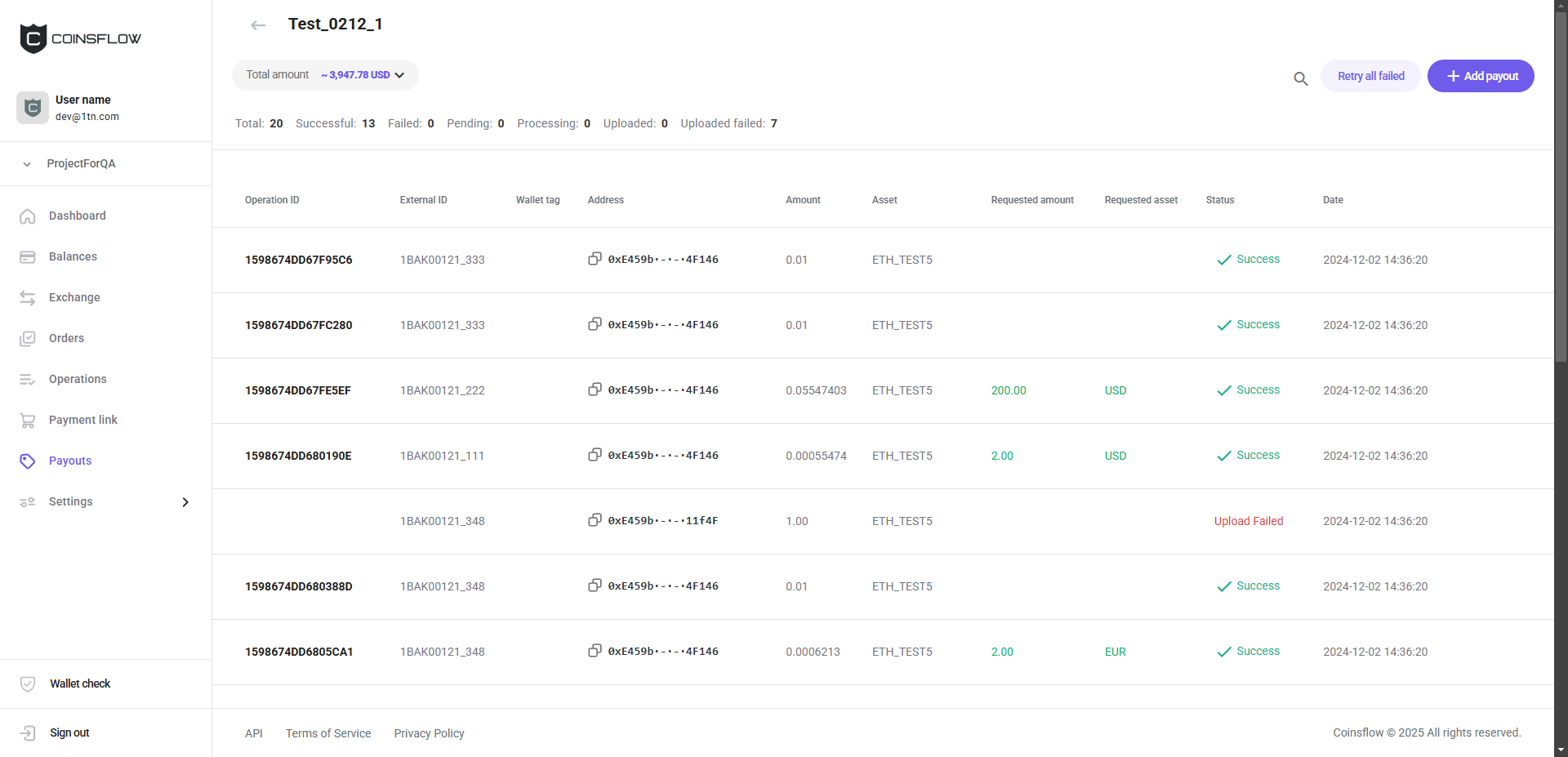Click the back arrow next to Test_0212_1
Image resolution: width=1568 pixels, height=757 pixels.
pos(258,25)
